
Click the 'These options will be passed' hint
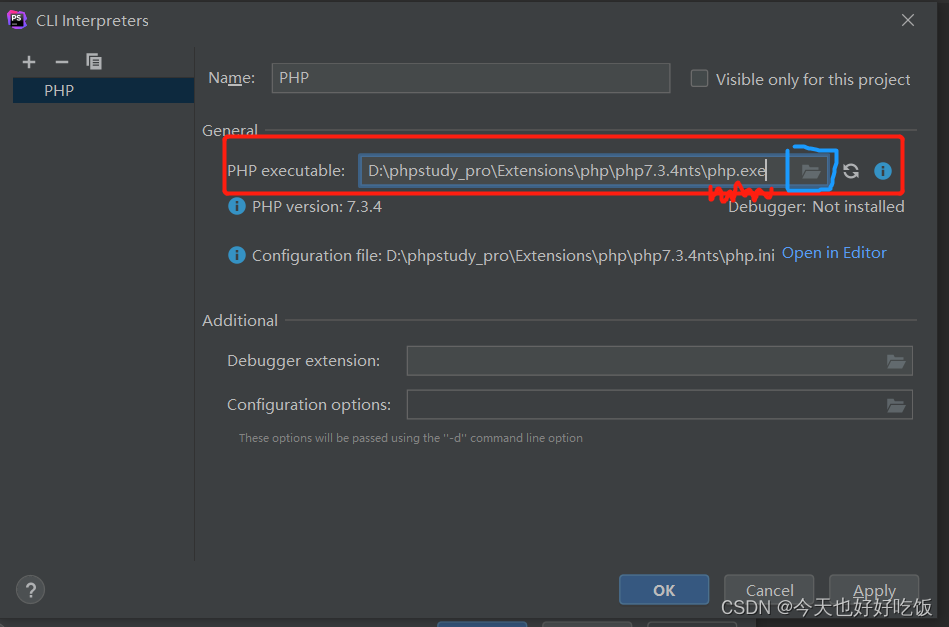pos(411,438)
